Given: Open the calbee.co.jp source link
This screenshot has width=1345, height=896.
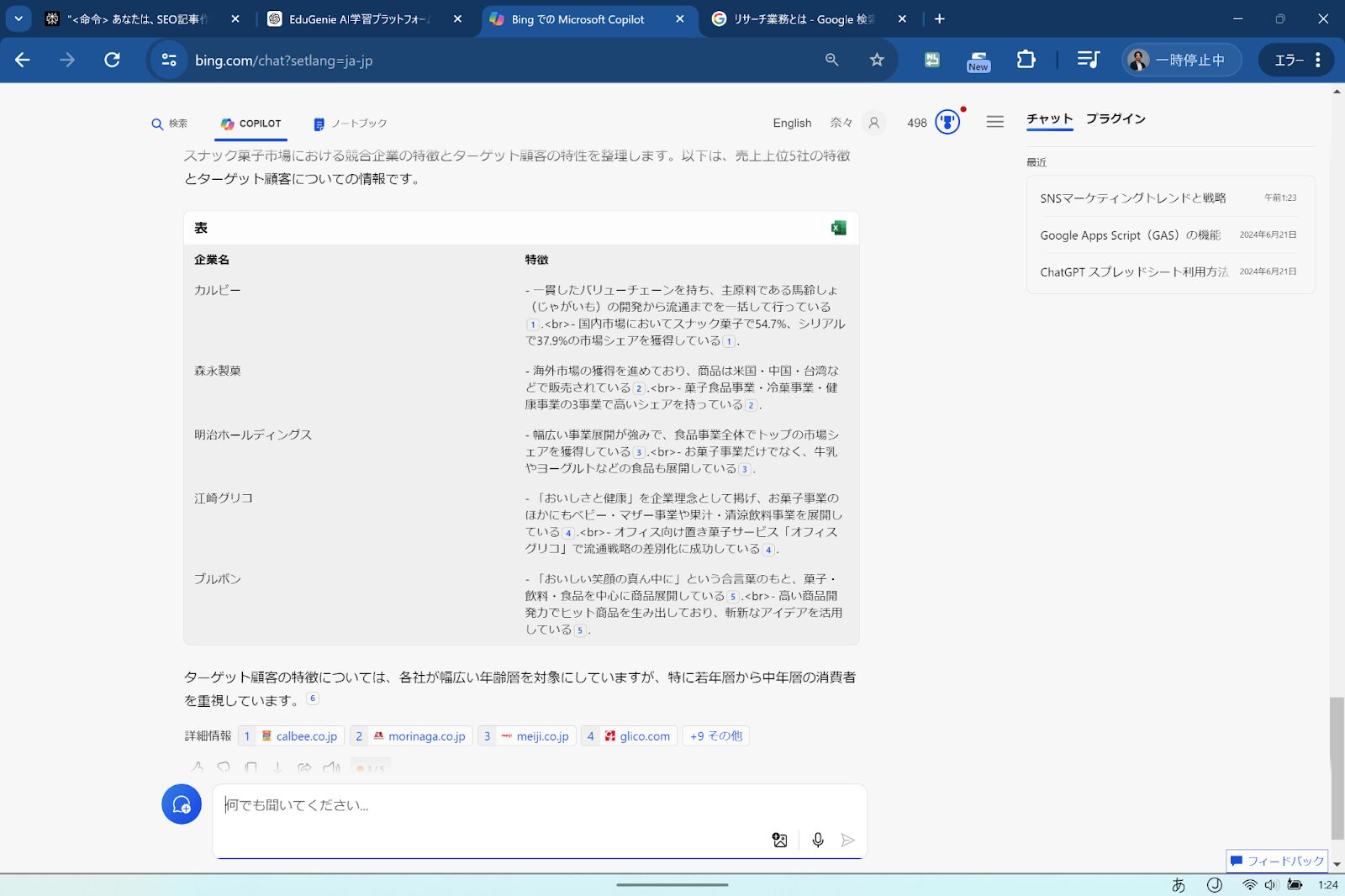Looking at the screenshot, I should [x=299, y=735].
